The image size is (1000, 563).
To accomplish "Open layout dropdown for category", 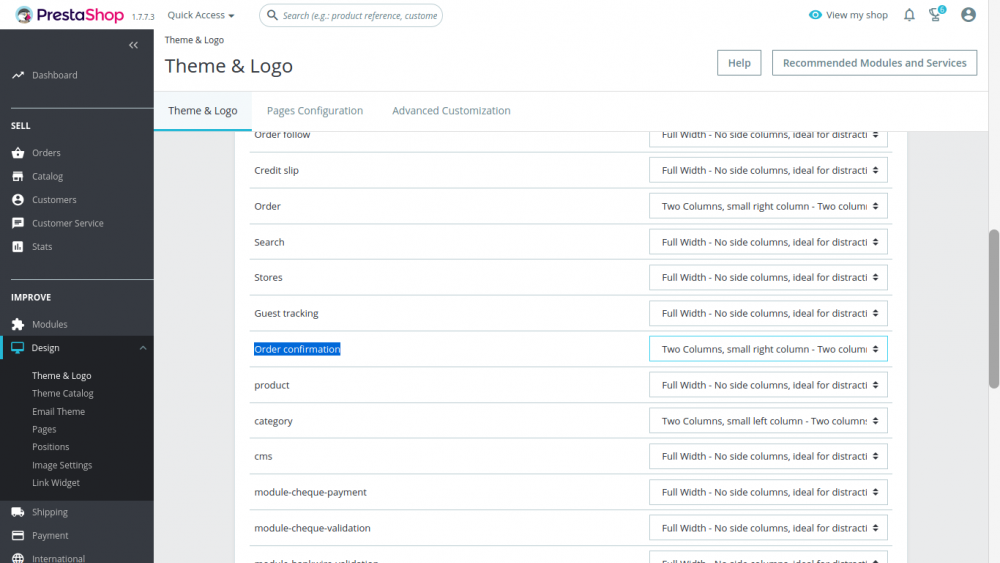I will coord(768,421).
